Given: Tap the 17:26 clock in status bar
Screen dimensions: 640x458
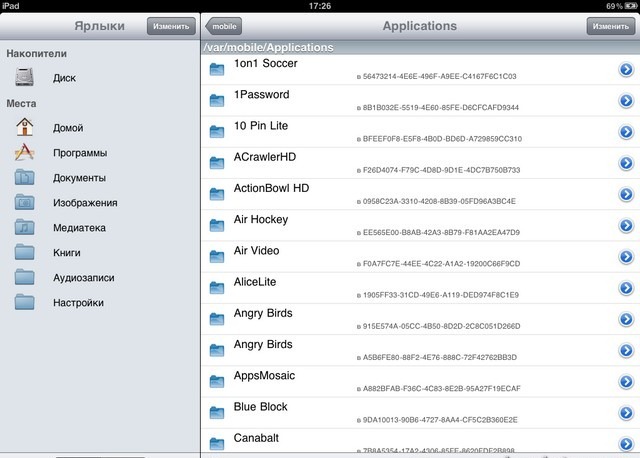Looking at the screenshot, I should (x=320, y=6).
